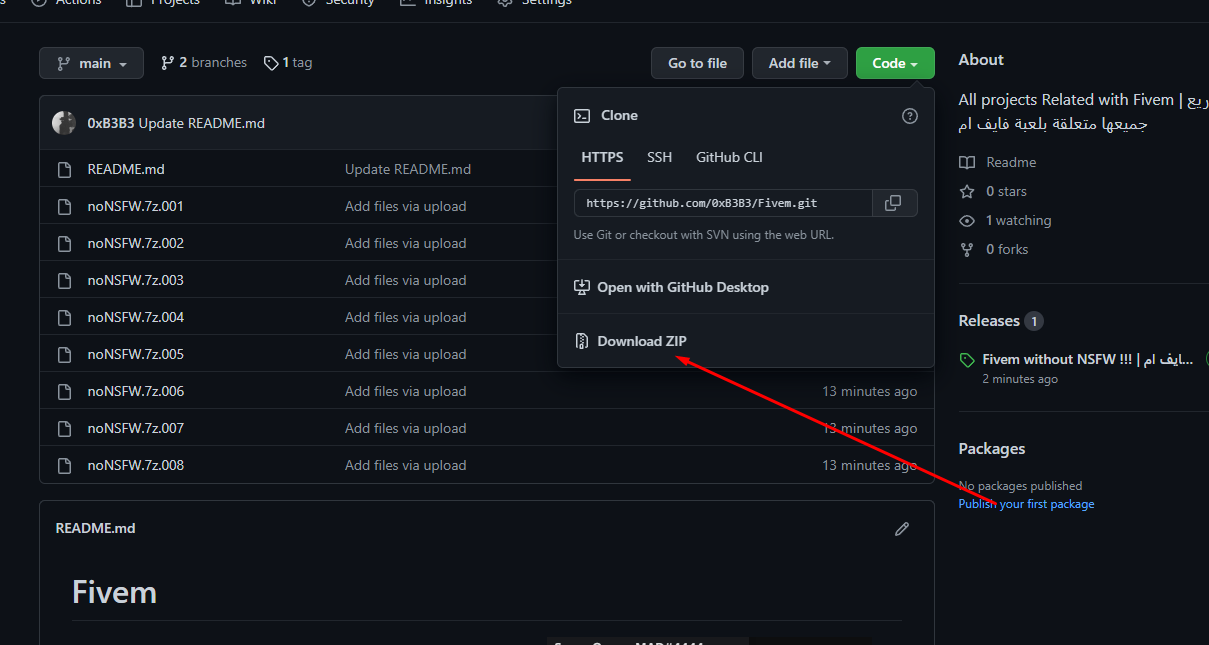Click the 0 forks link
Viewport: 1209px width, 645px height.
pos(1007,249)
